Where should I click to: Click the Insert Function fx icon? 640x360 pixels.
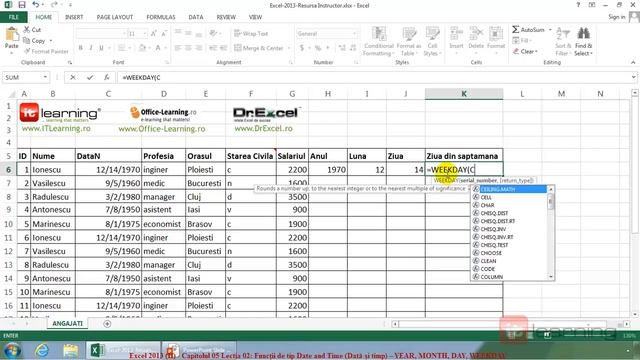click(107, 77)
